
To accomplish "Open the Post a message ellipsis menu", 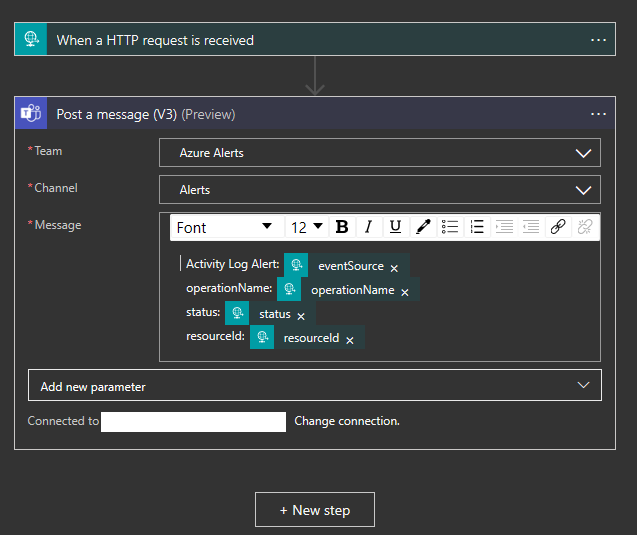I will coord(598,114).
